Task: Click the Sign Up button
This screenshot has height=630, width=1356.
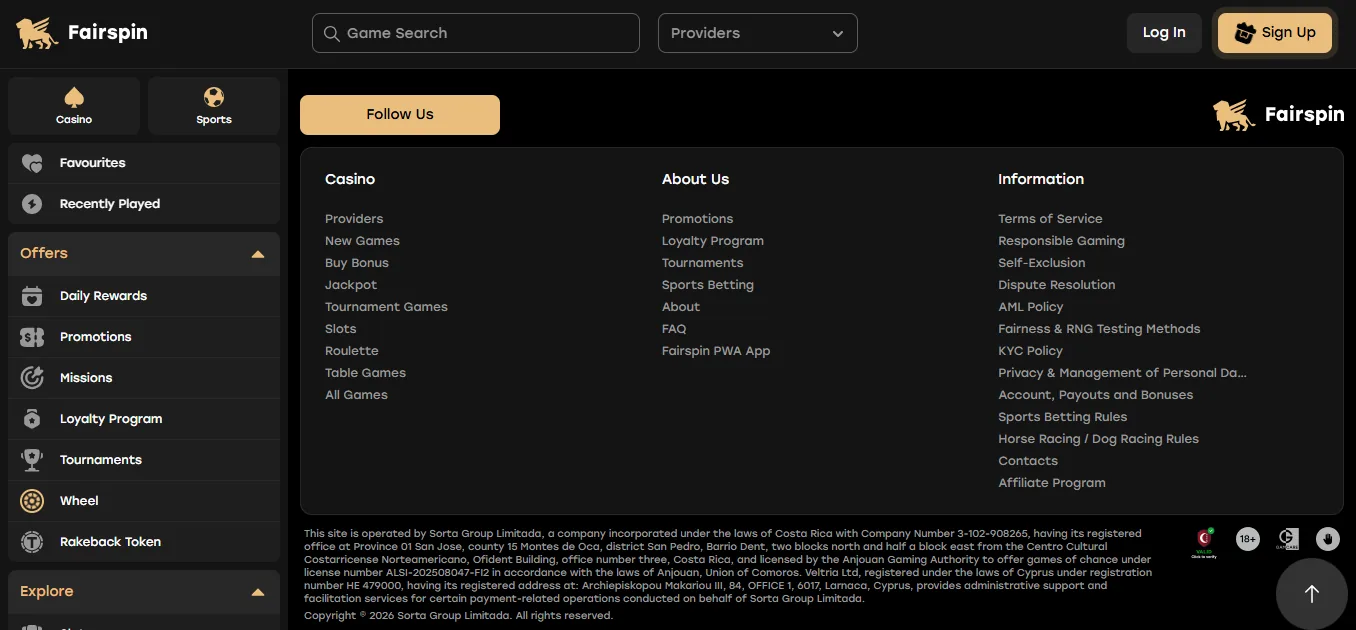Action: tap(1275, 33)
